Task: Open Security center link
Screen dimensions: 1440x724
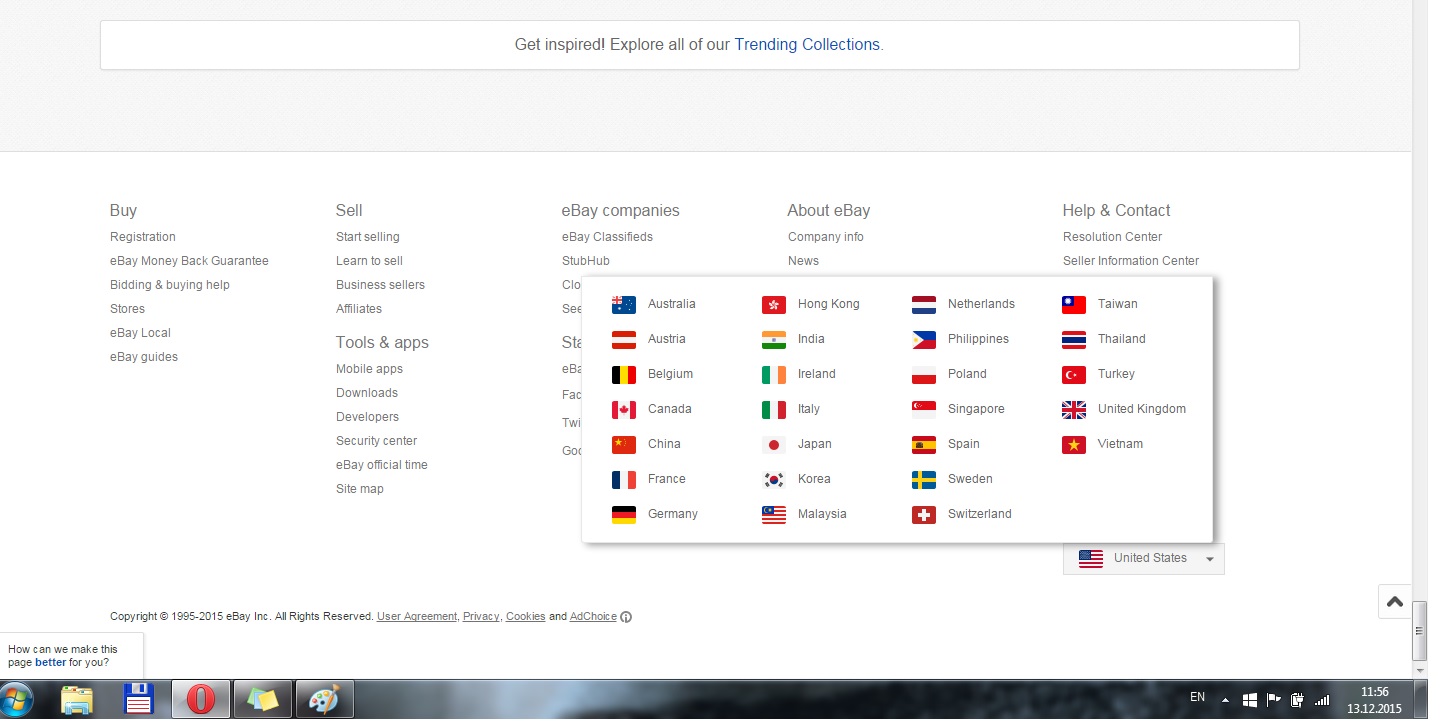Action: tap(376, 441)
